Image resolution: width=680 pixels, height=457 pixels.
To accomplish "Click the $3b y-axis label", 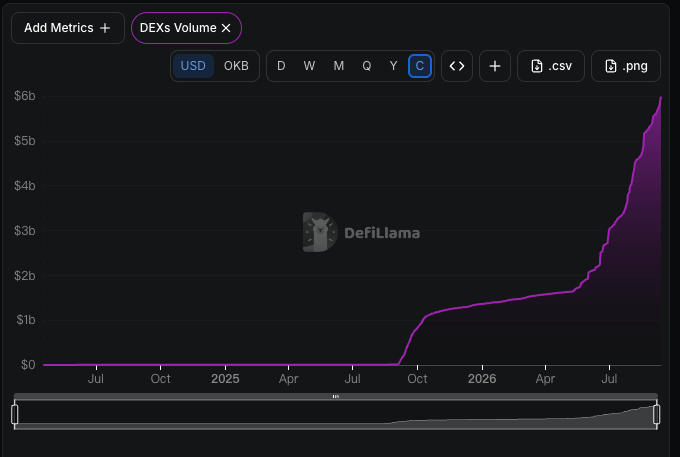I will coord(25,231).
